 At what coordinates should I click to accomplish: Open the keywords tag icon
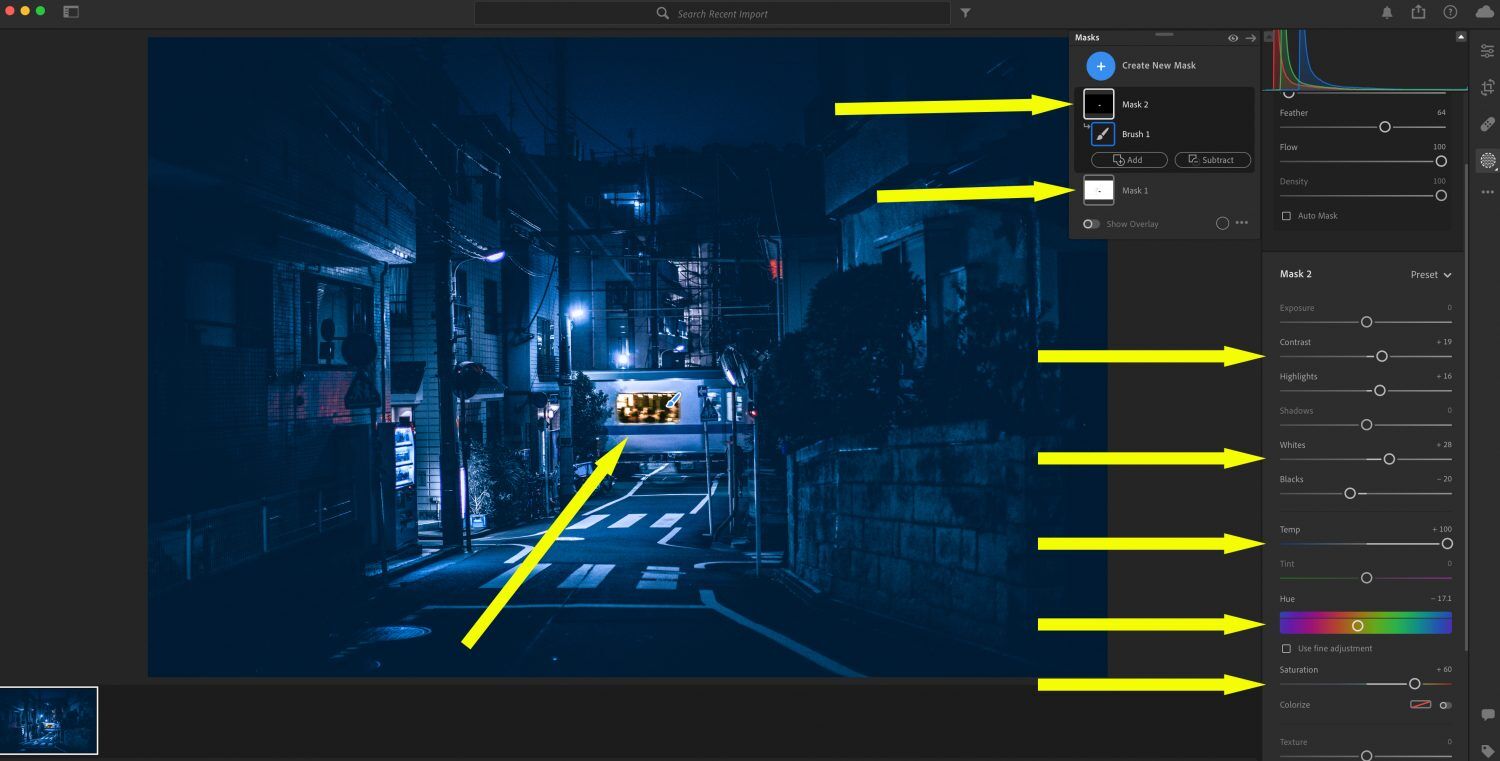1487,750
